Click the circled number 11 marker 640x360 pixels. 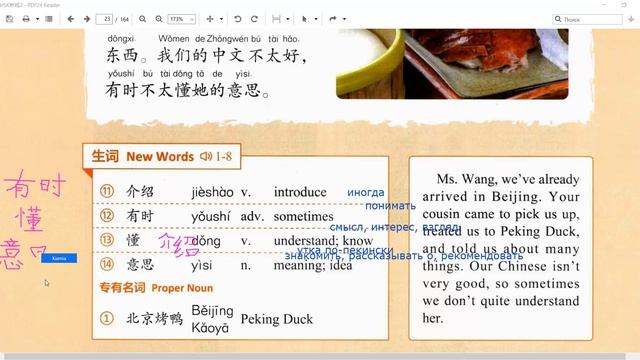107,191
